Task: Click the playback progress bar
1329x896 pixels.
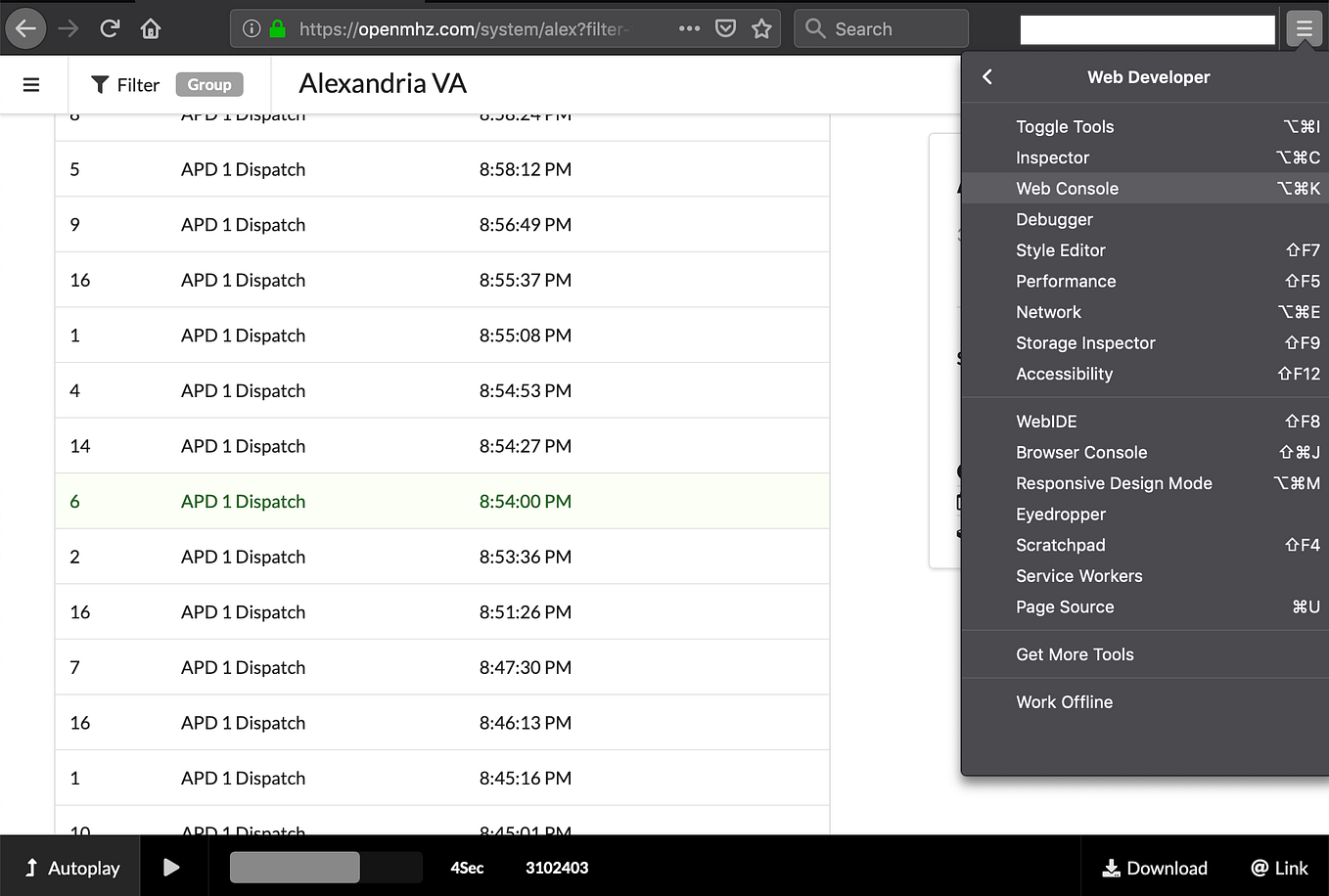Action: pyautogui.click(x=325, y=867)
